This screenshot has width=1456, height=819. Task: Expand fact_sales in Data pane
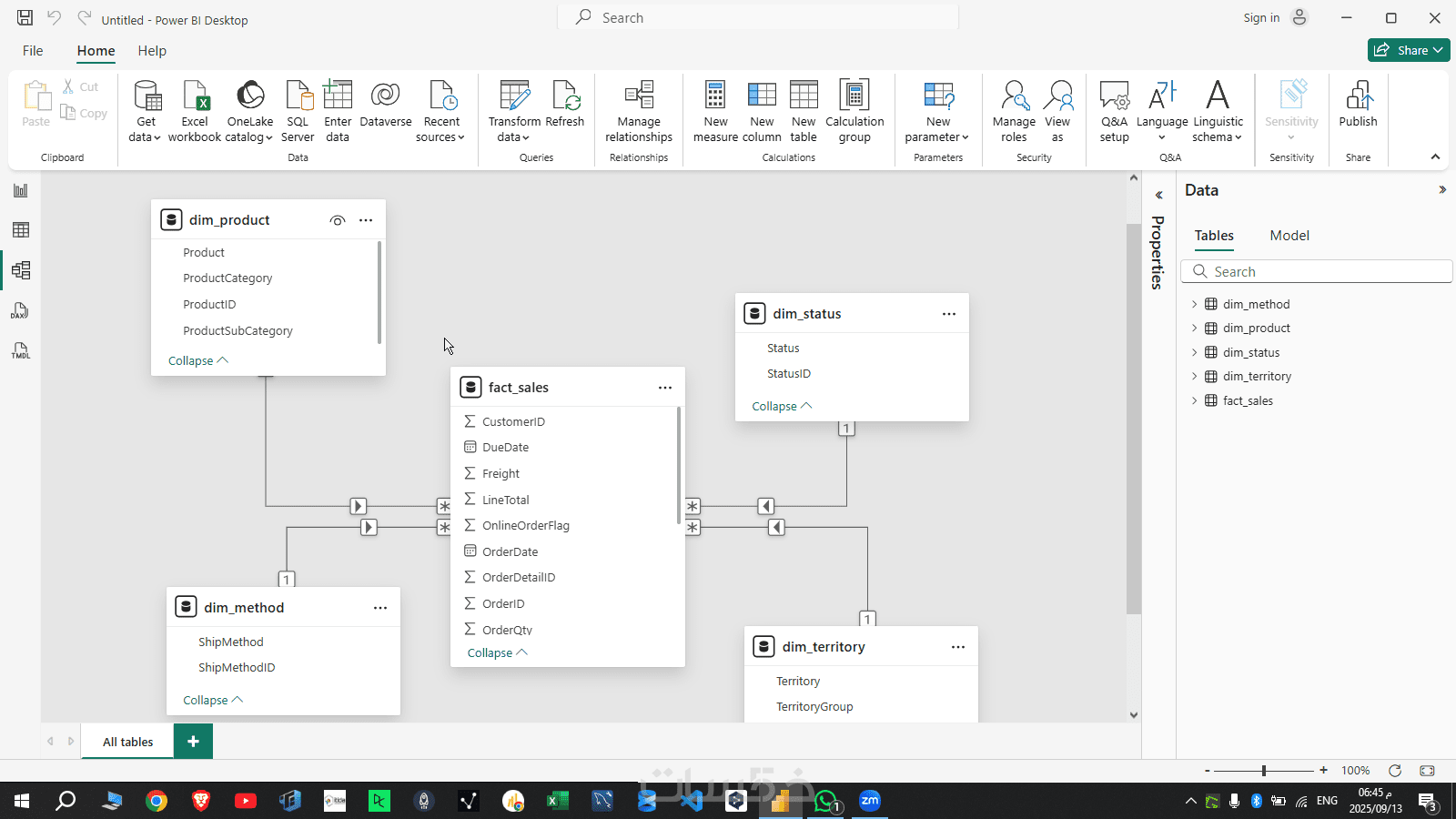(1195, 400)
